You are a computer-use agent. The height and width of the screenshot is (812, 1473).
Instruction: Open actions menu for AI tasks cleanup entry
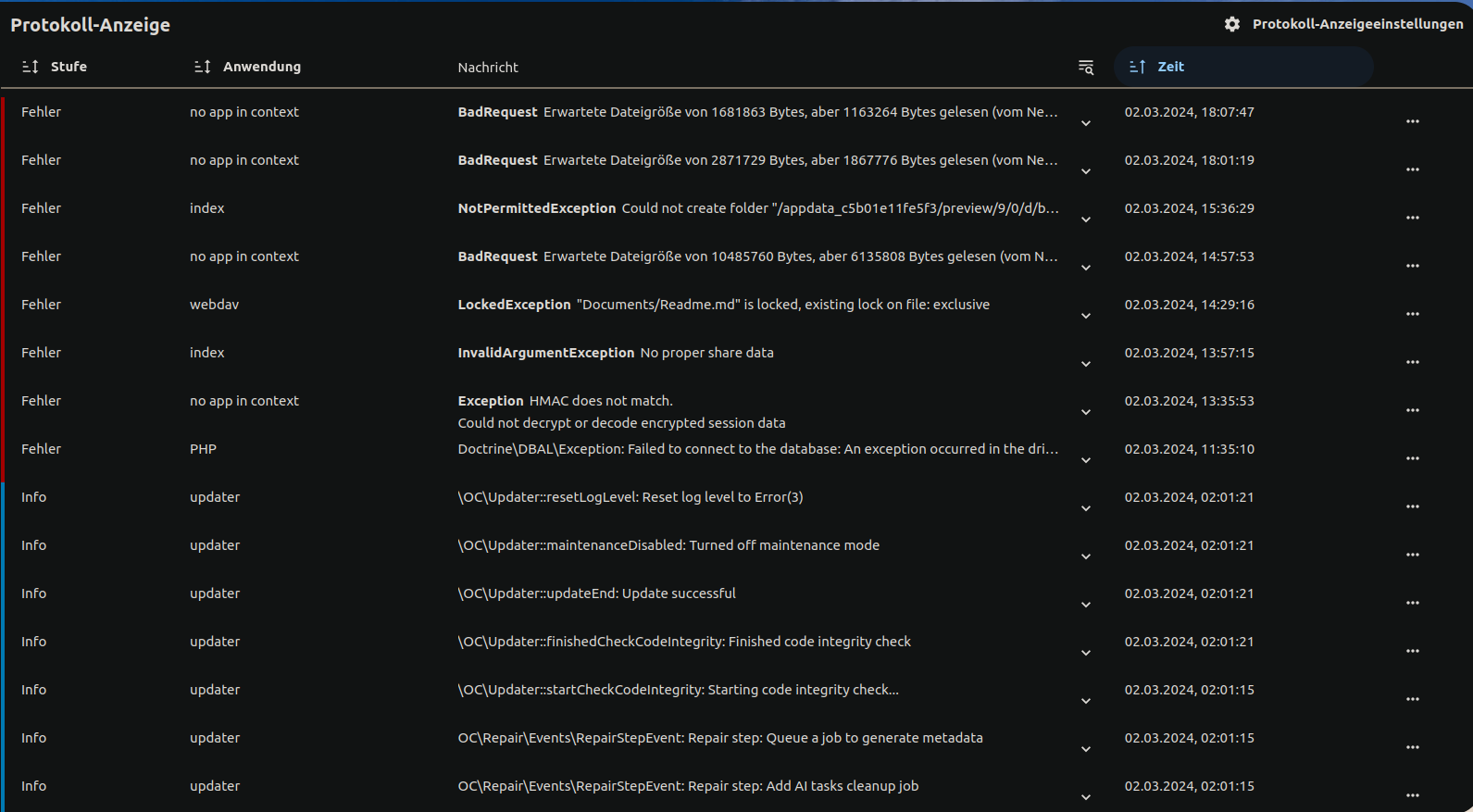click(1413, 795)
